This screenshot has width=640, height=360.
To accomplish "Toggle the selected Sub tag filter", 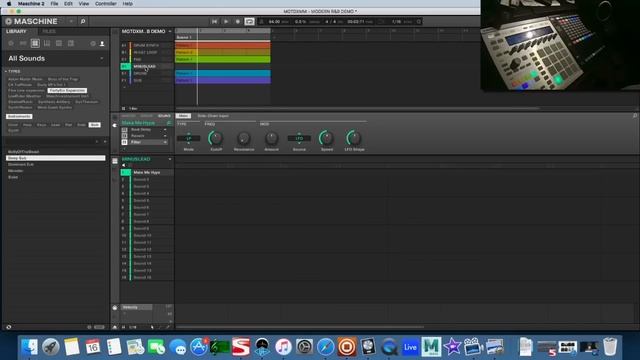I will click(94, 125).
